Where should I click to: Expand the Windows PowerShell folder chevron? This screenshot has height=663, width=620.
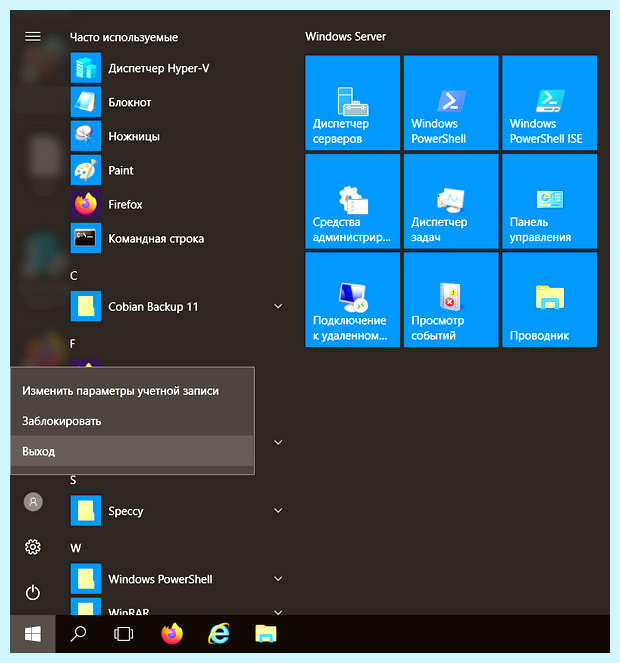click(x=278, y=578)
